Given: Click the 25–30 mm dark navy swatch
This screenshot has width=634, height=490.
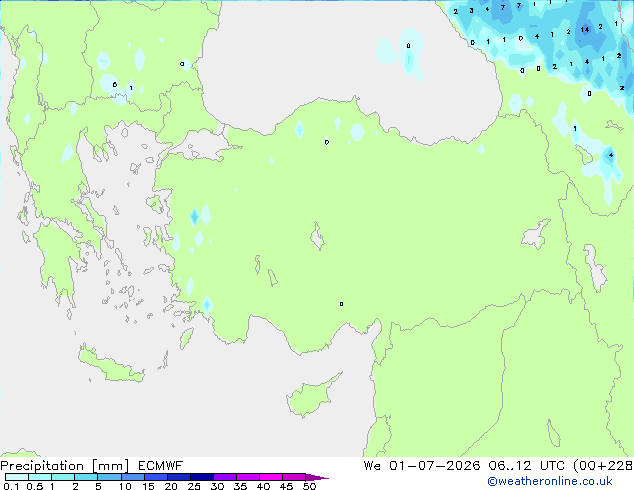Looking at the screenshot, I should tap(201, 477).
